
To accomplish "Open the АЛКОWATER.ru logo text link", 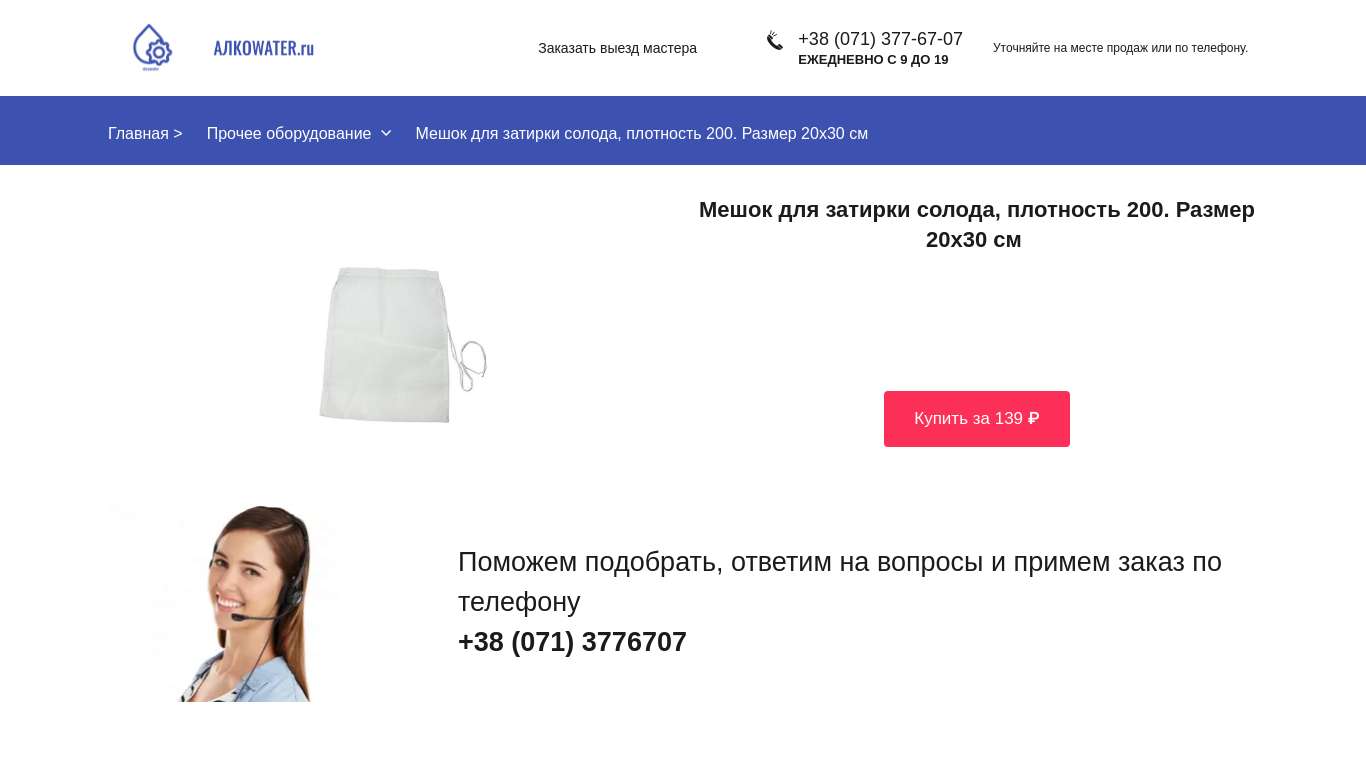I will 264,48.
